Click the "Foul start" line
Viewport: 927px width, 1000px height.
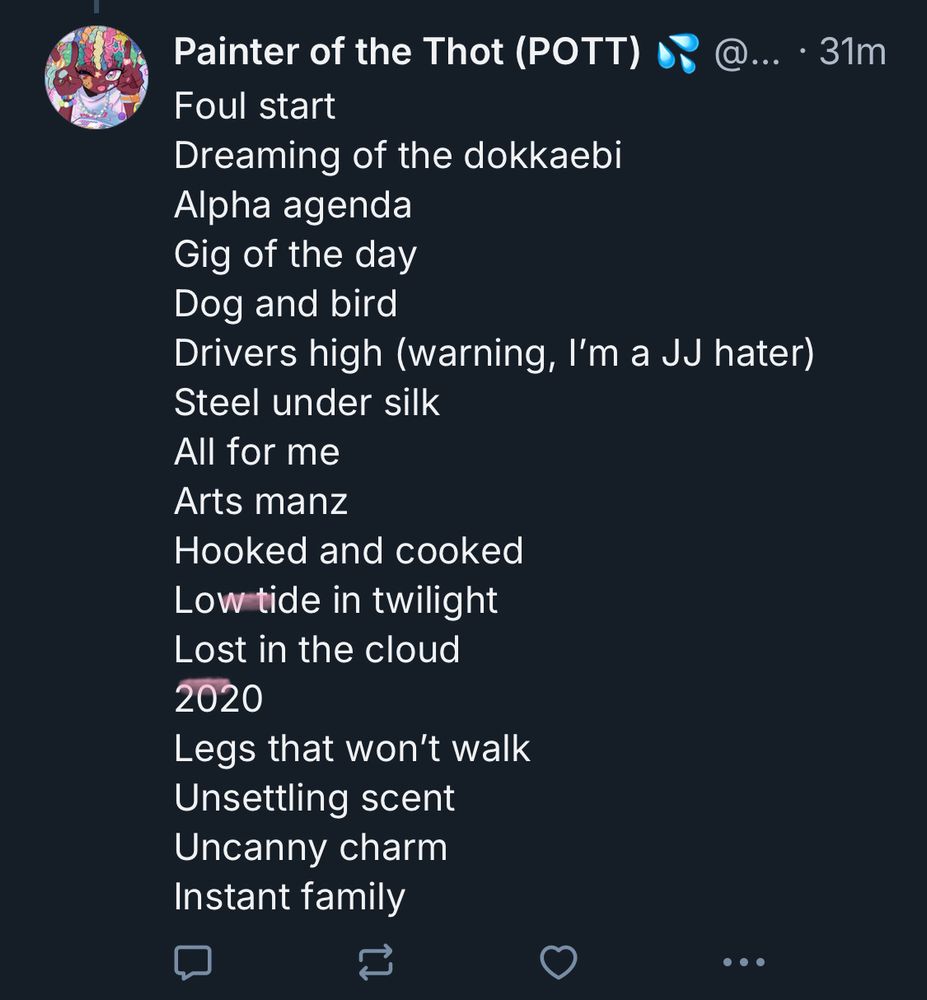pyautogui.click(x=255, y=106)
